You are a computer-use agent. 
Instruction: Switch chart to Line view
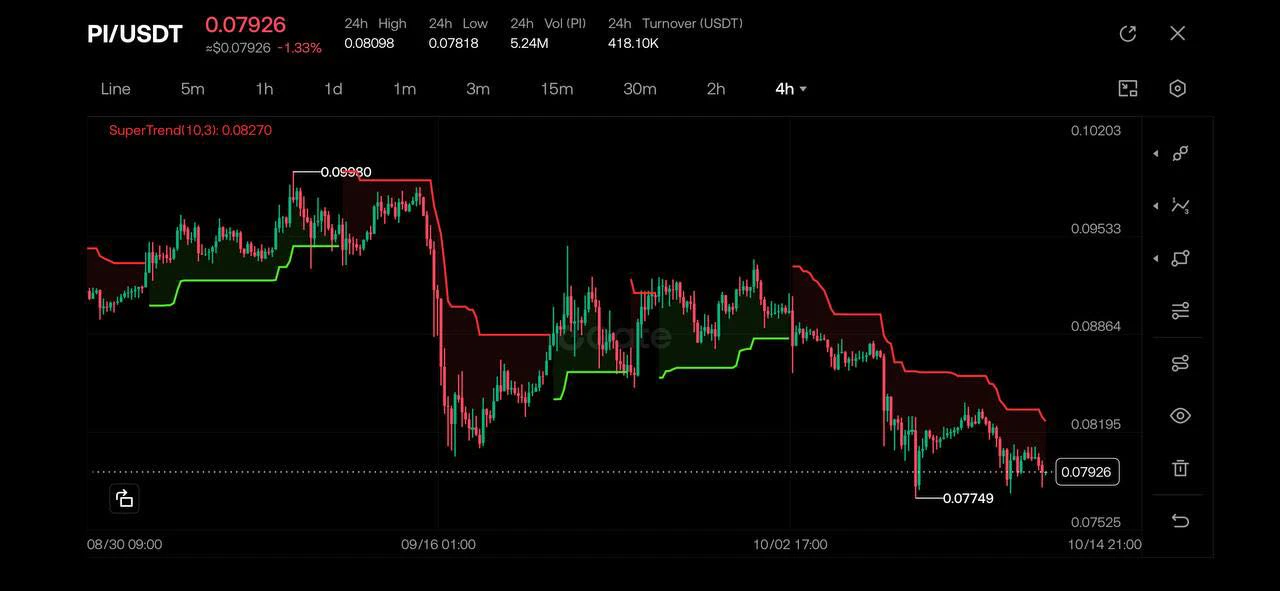pyautogui.click(x=116, y=89)
